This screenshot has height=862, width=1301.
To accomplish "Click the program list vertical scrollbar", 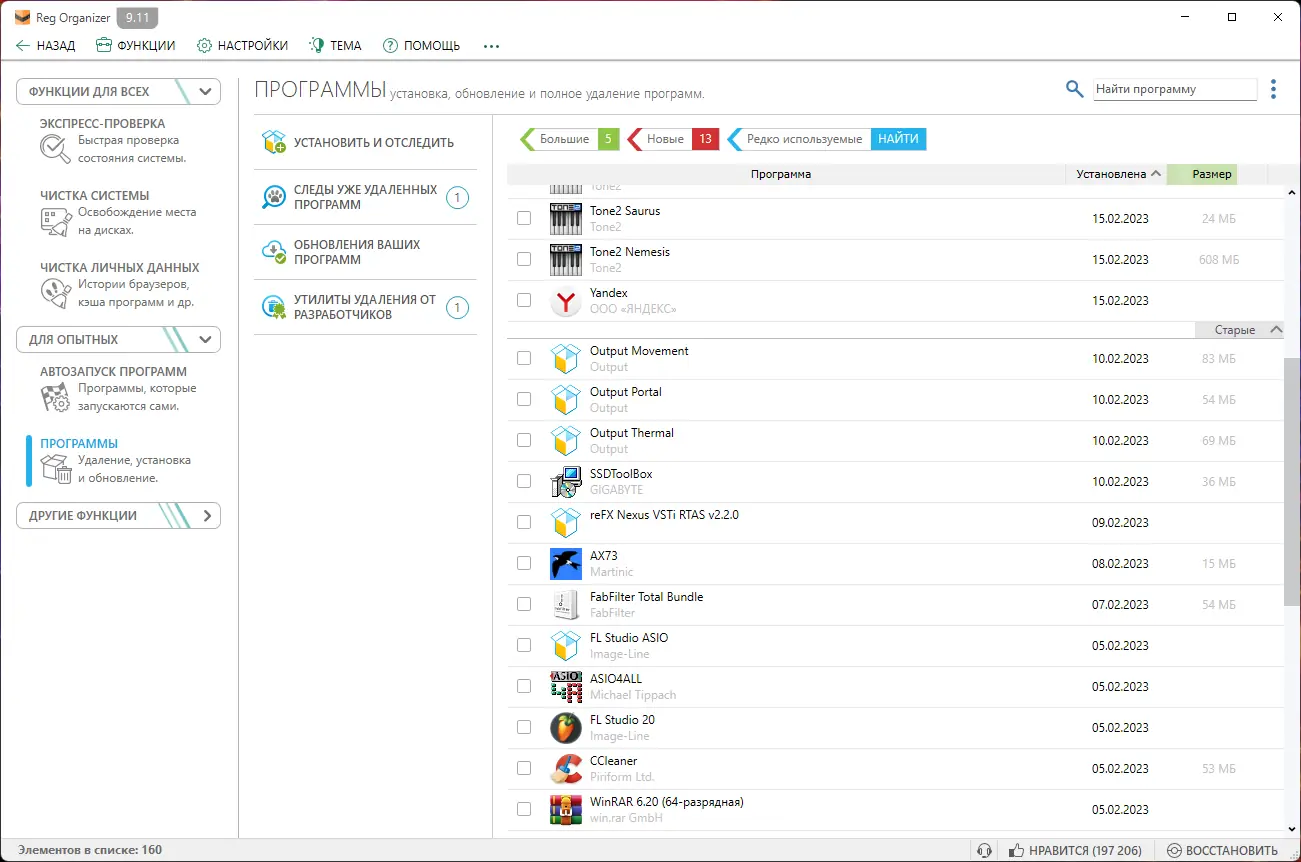I will (x=1292, y=481).
